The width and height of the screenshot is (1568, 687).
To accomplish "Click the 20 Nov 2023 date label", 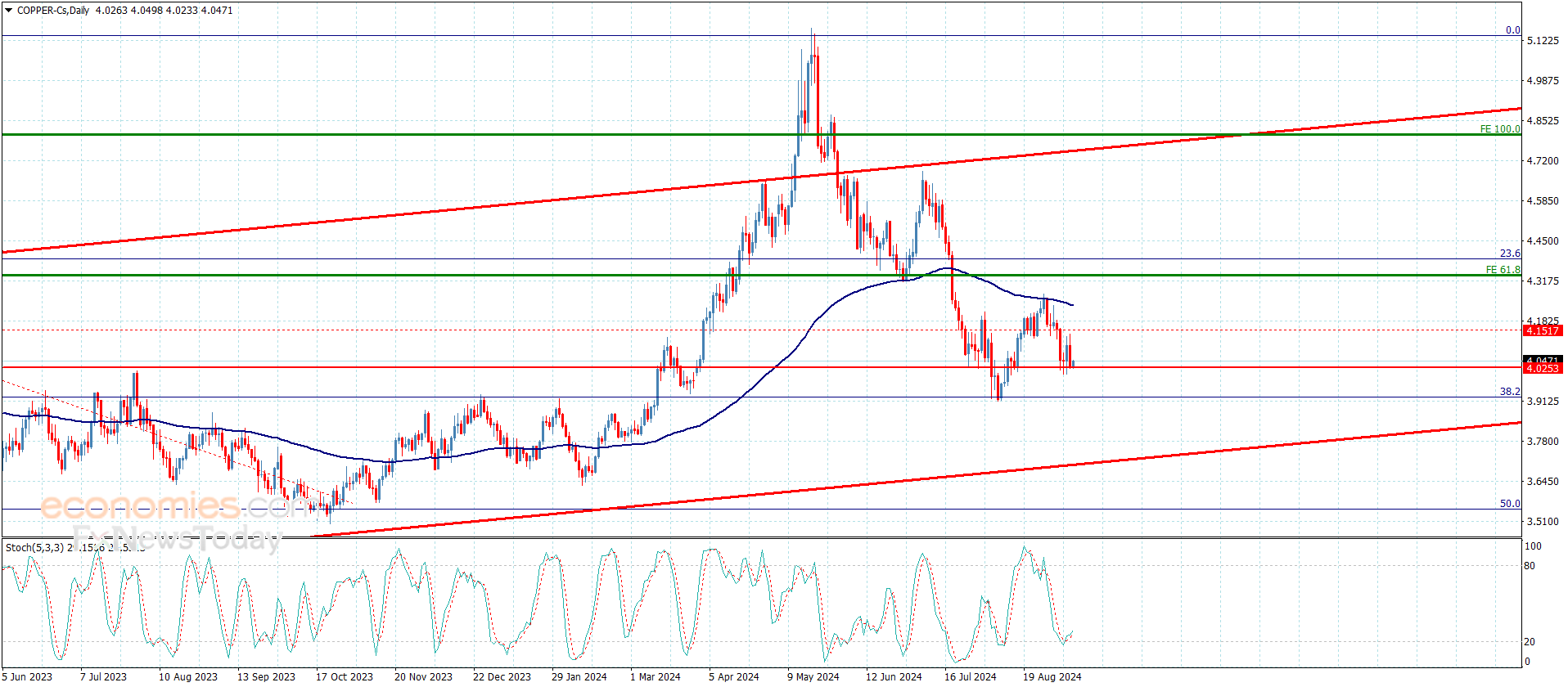I will pyautogui.click(x=423, y=676).
